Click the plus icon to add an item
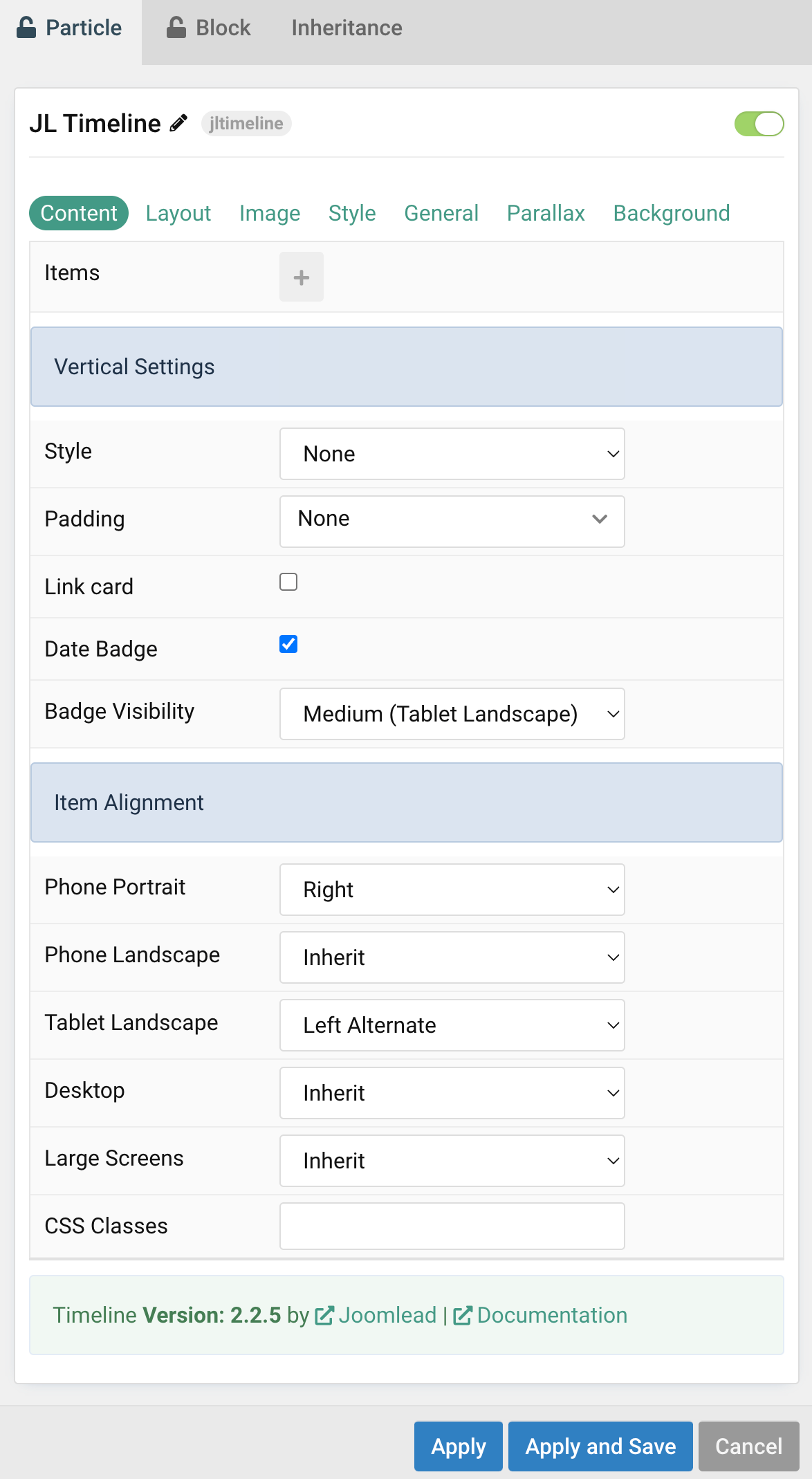The width and height of the screenshot is (812, 1479). (x=301, y=277)
